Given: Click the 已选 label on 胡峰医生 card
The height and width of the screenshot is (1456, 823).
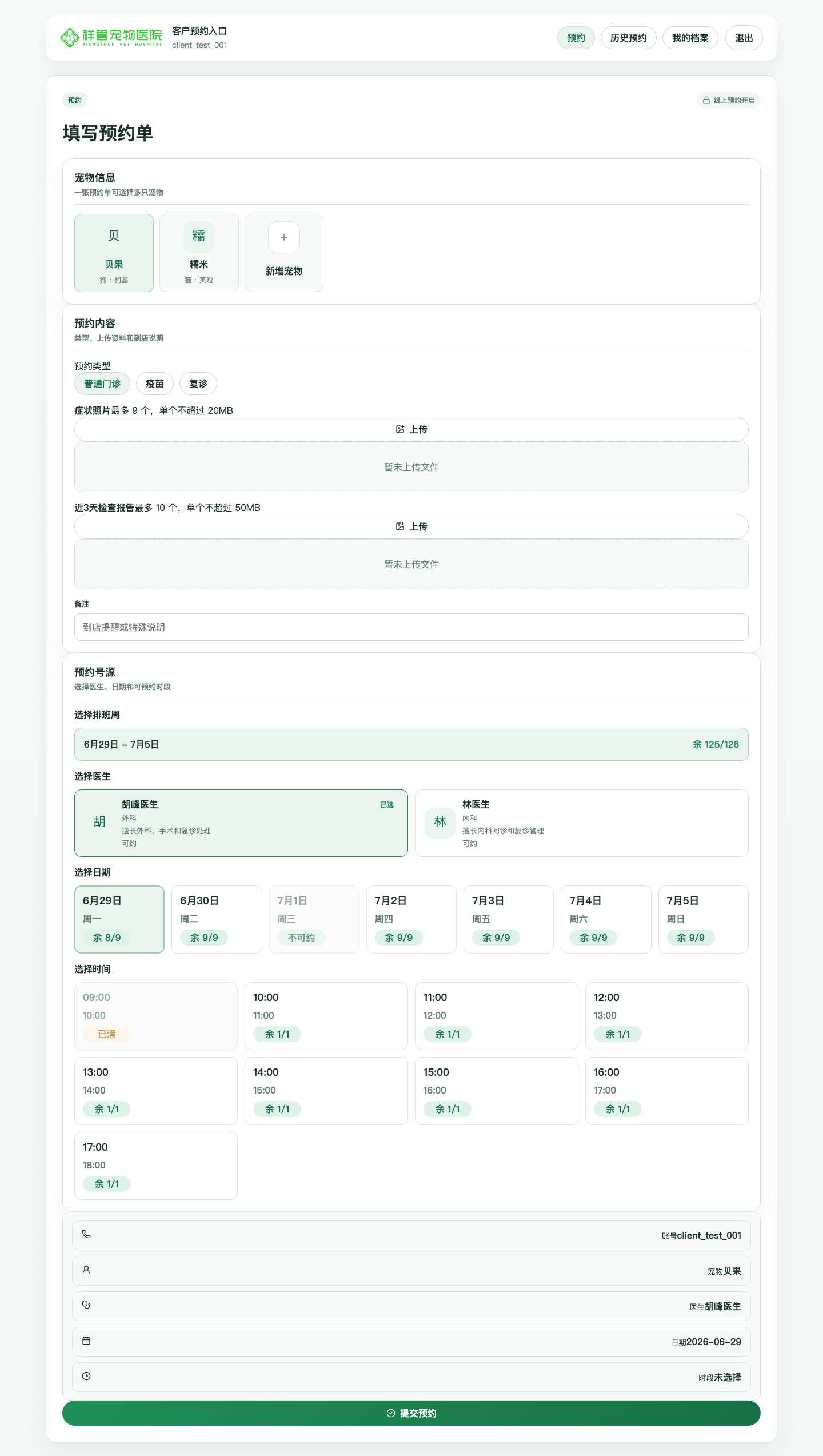Looking at the screenshot, I should click(387, 804).
